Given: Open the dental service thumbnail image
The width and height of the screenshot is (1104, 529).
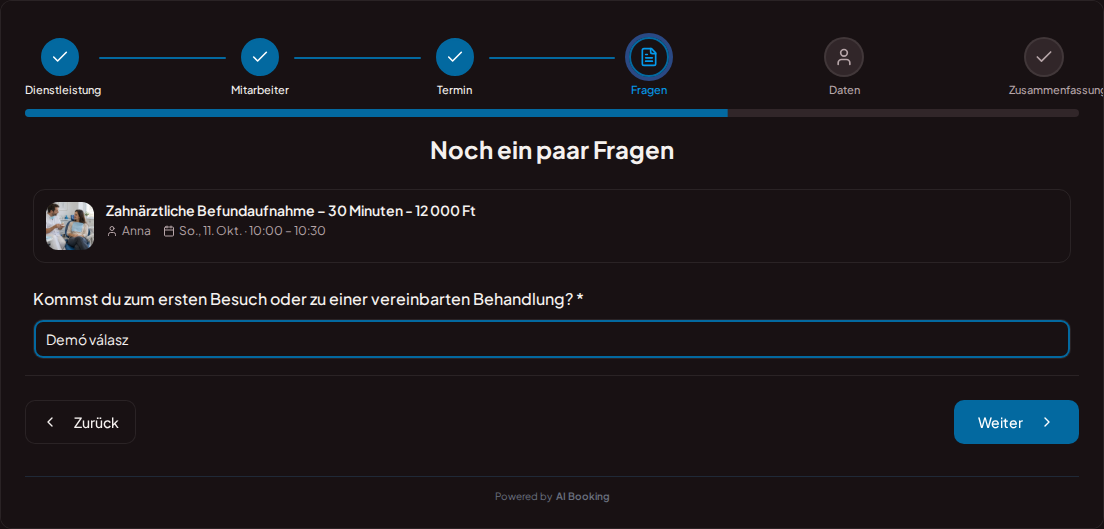Looking at the screenshot, I should [x=70, y=226].
